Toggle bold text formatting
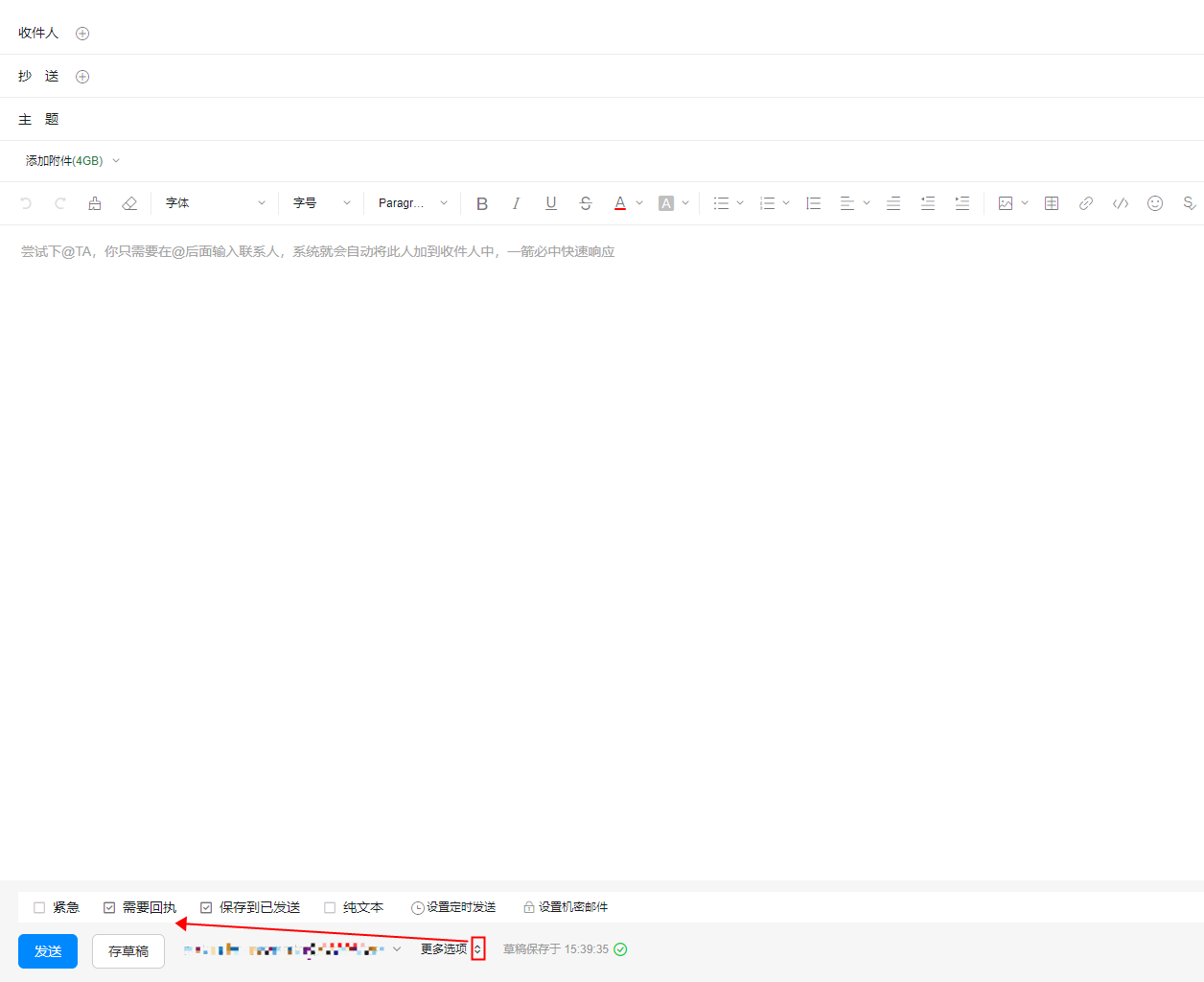This screenshot has width=1204, height=982. coord(482,203)
